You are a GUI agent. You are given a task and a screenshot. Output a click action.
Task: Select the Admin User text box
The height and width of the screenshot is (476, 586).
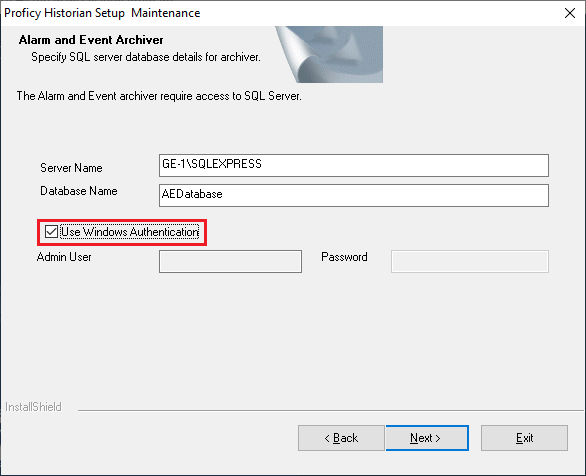[x=230, y=261]
